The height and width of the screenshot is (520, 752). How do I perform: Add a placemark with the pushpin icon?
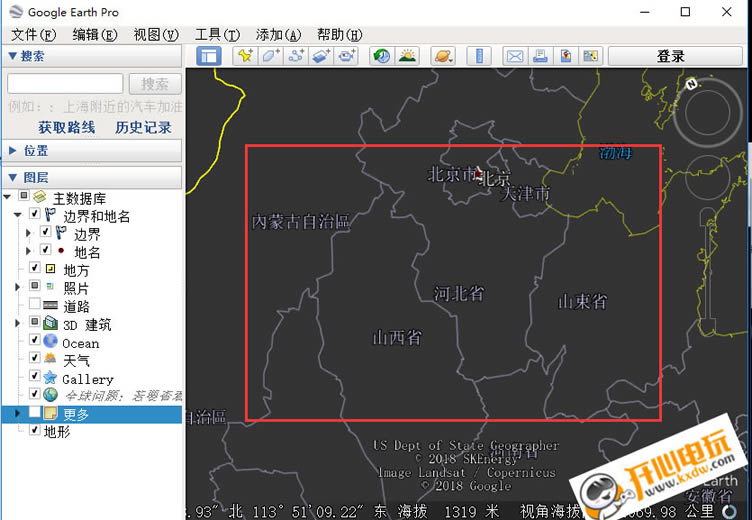click(244, 56)
